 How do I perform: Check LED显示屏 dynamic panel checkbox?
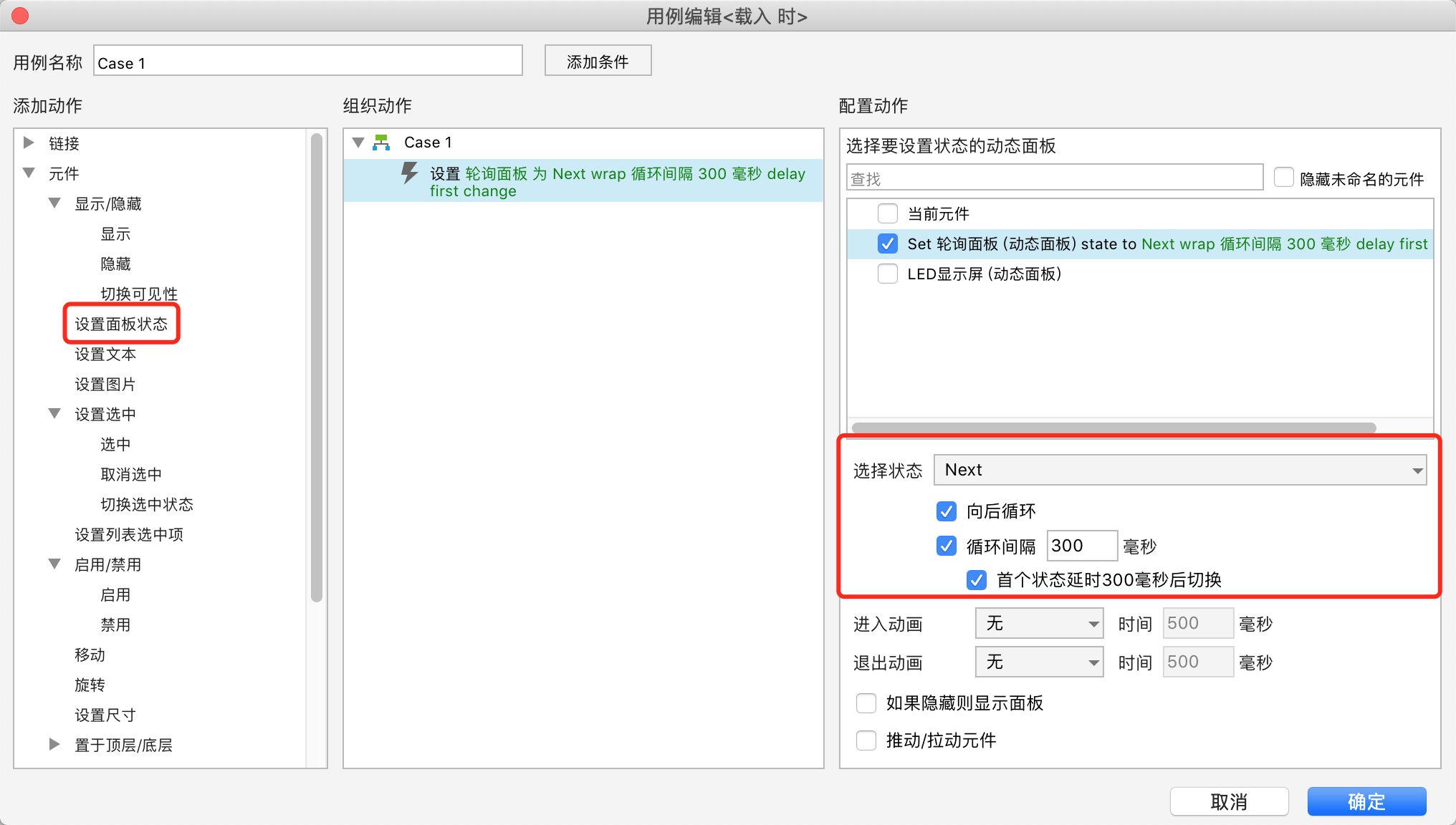click(887, 274)
